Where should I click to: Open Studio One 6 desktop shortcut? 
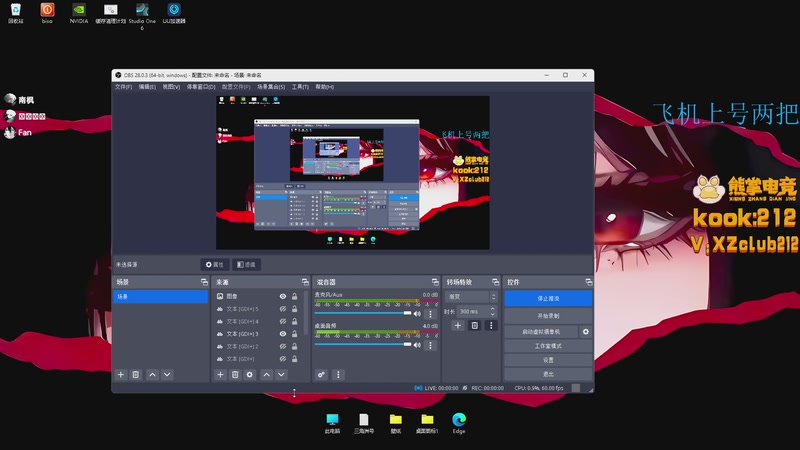tap(142, 16)
